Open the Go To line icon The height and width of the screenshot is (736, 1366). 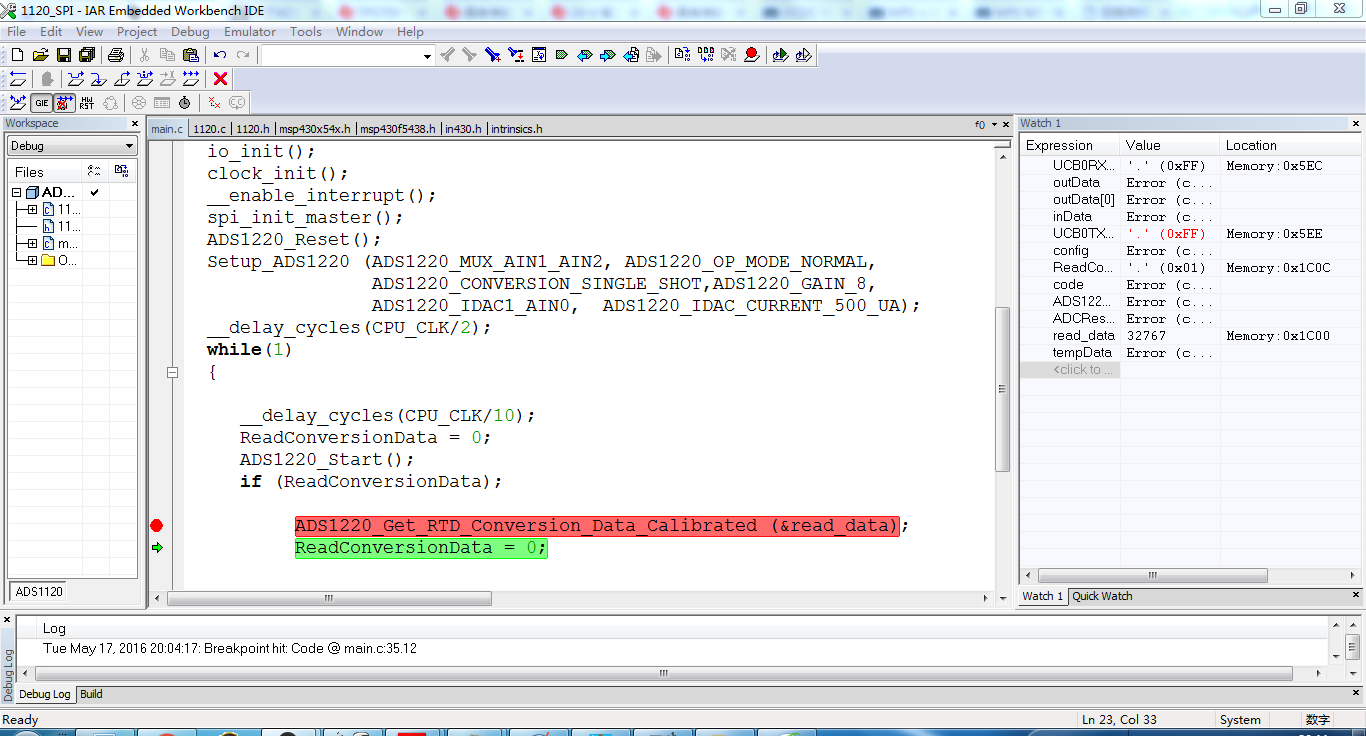(539, 55)
